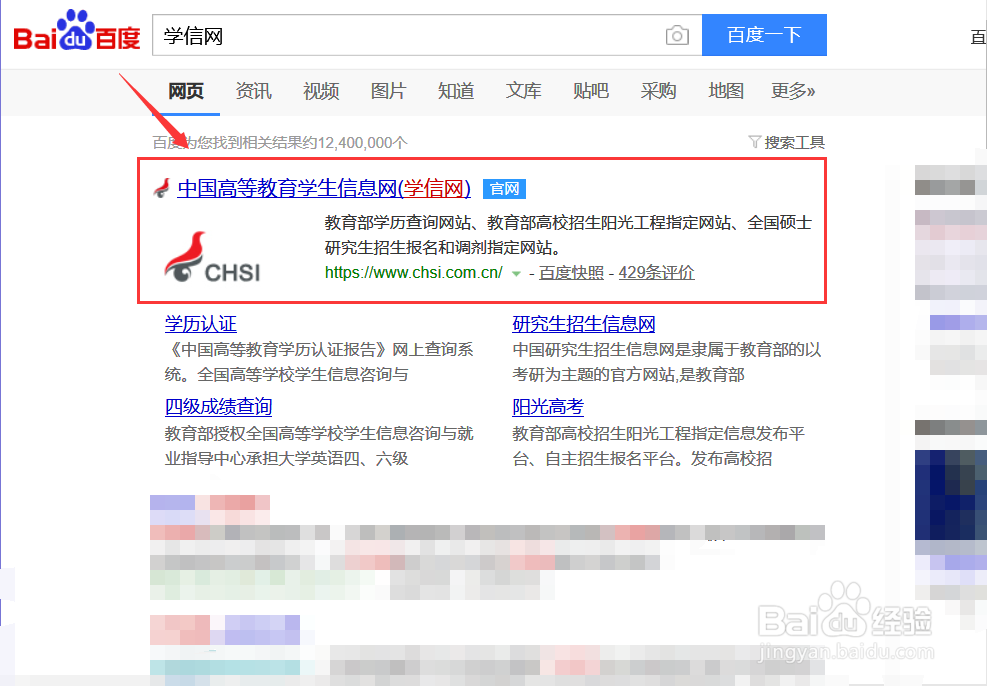The width and height of the screenshot is (987, 686).
Task: Open the 学历认证 sublink
Action: coord(201,324)
